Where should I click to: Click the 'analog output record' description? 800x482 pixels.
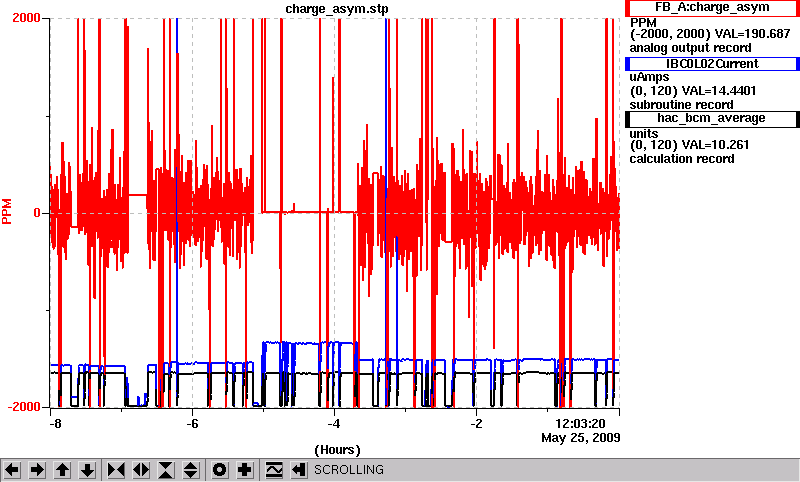tap(690, 48)
